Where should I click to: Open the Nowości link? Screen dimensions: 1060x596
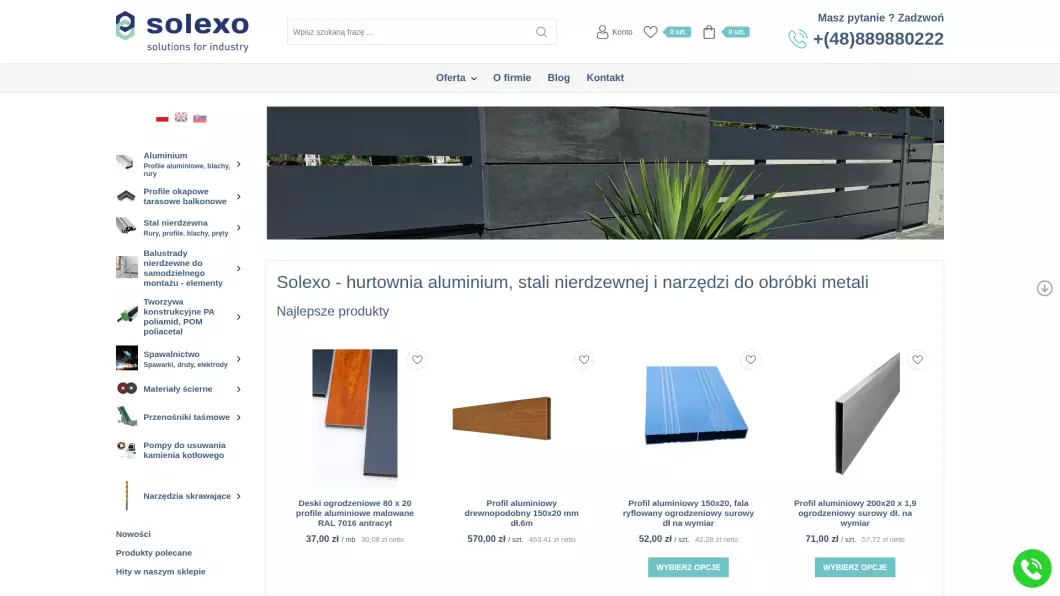click(133, 534)
